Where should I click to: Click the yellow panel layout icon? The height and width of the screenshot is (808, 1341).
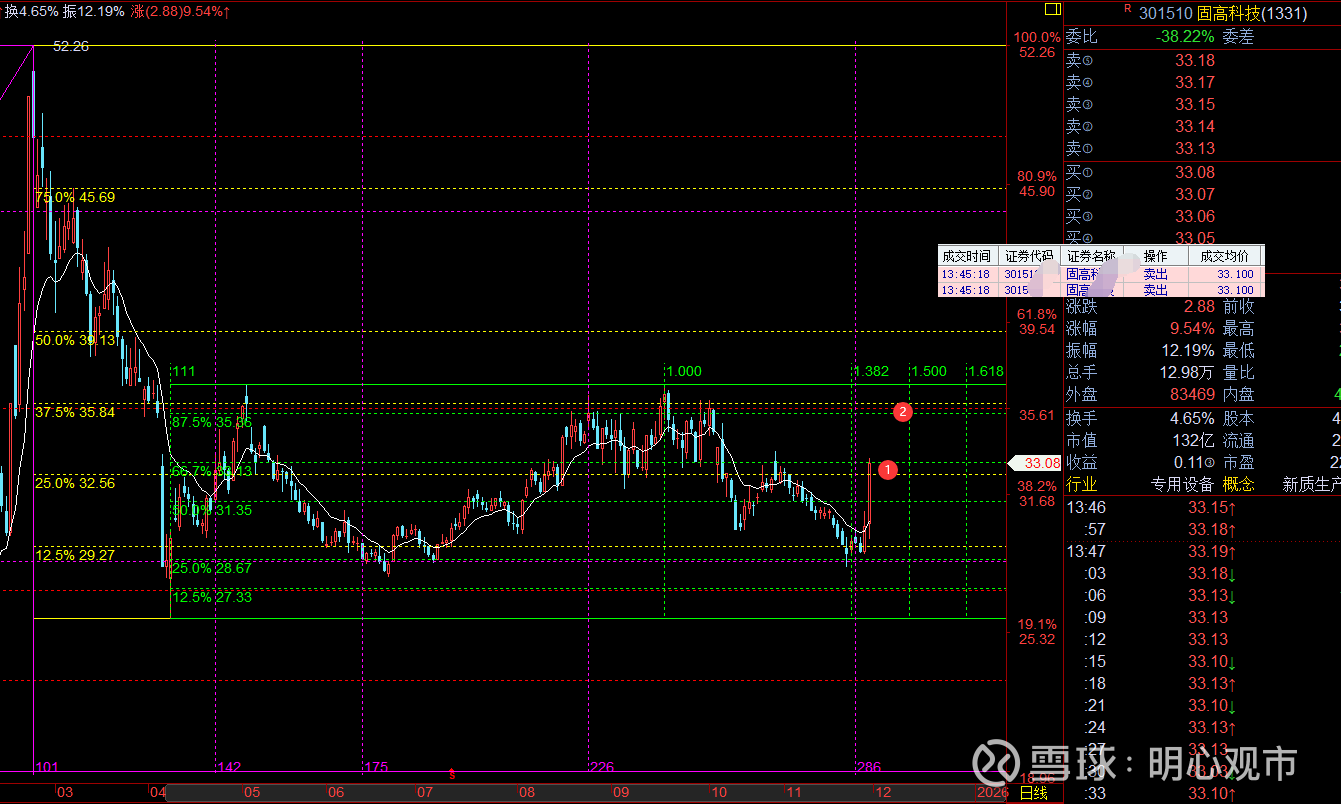pos(1051,9)
